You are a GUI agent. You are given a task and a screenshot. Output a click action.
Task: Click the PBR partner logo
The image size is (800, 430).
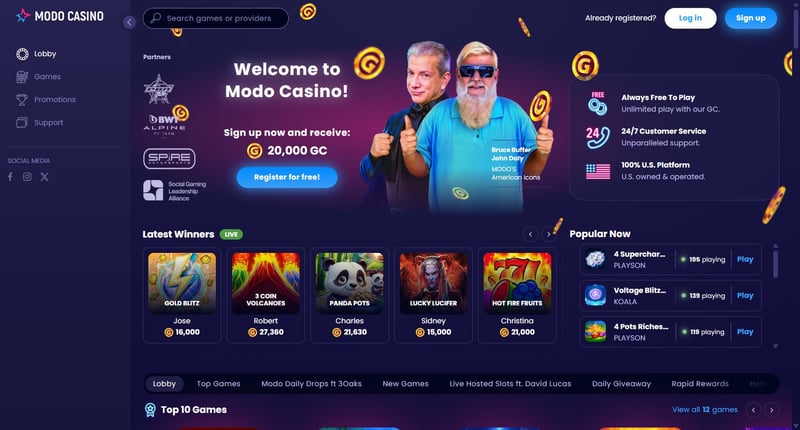point(159,89)
